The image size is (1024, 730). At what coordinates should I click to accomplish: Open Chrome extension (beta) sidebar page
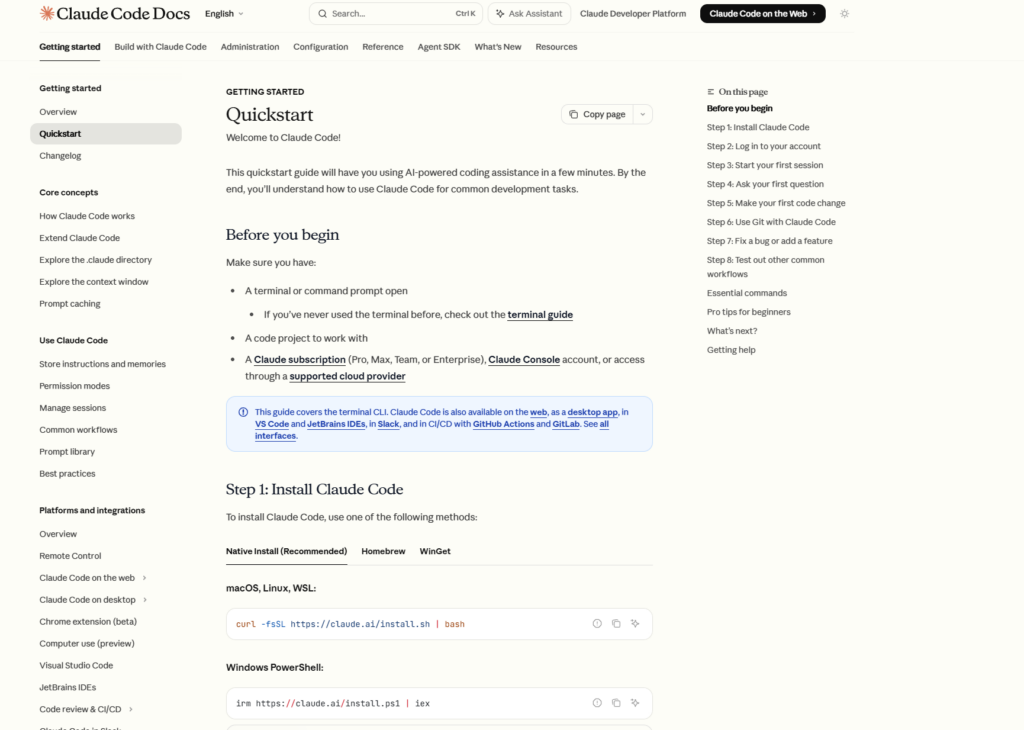click(x=88, y=622)
